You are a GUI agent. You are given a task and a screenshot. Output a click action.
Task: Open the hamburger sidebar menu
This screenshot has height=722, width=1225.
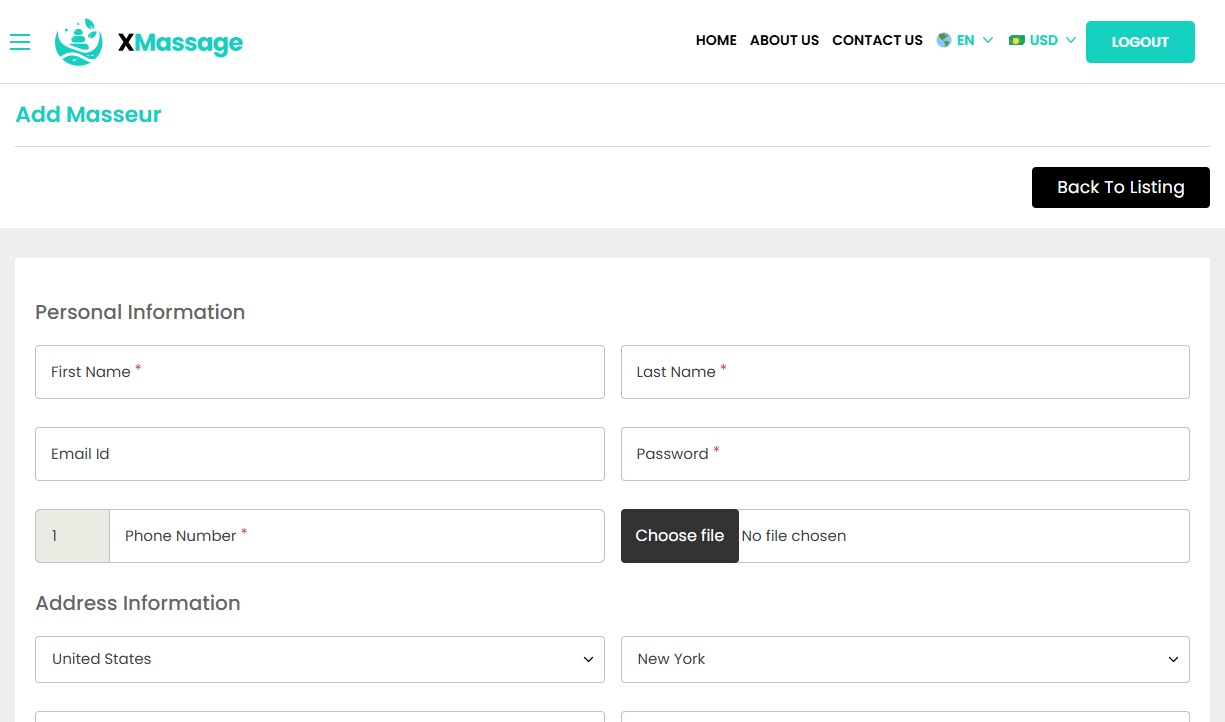pyautogui.click(x=20, y=42)
